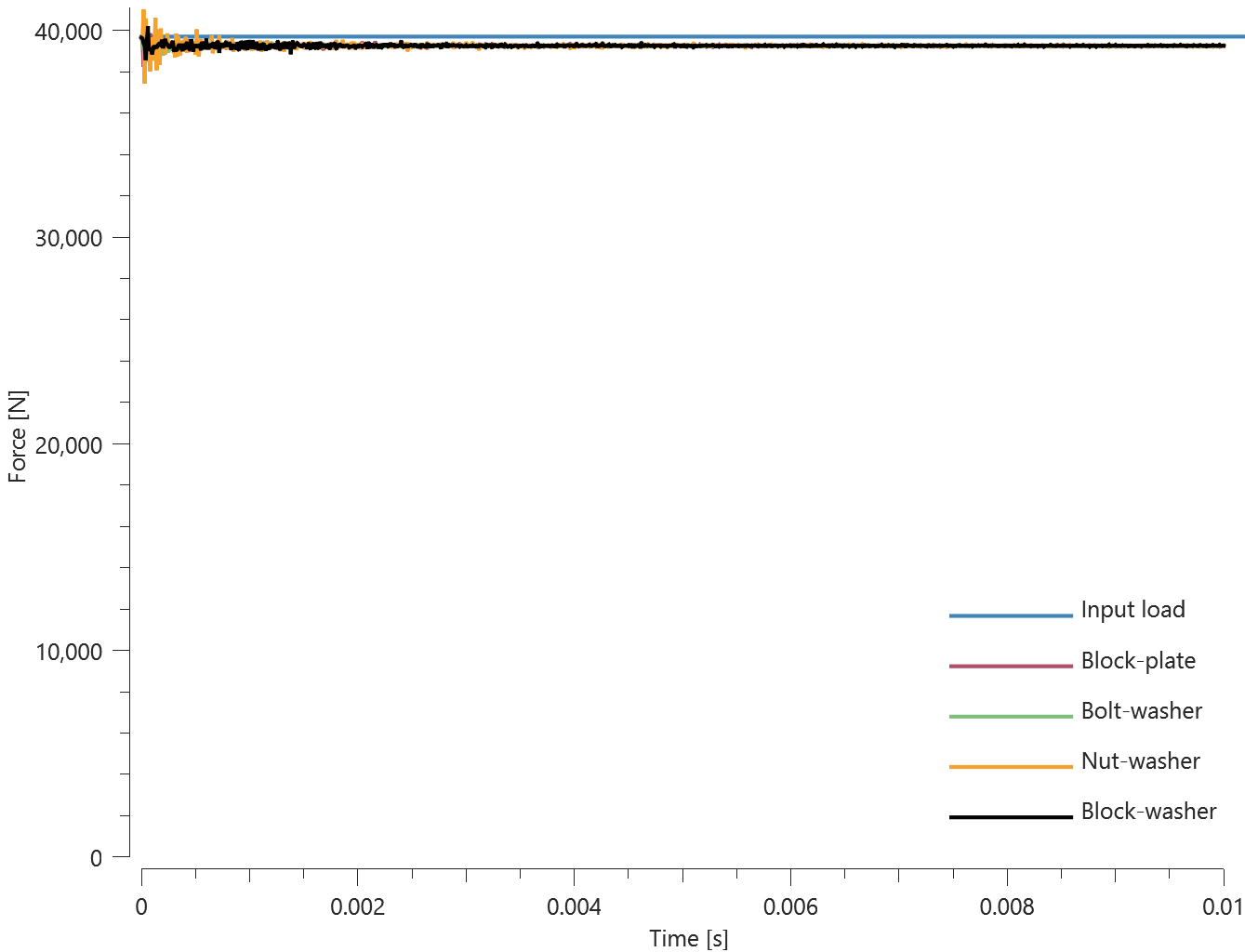Click the maroon Block-plate legend line
Screen dimensions: 1245x952
click(x=1011, y=666)
